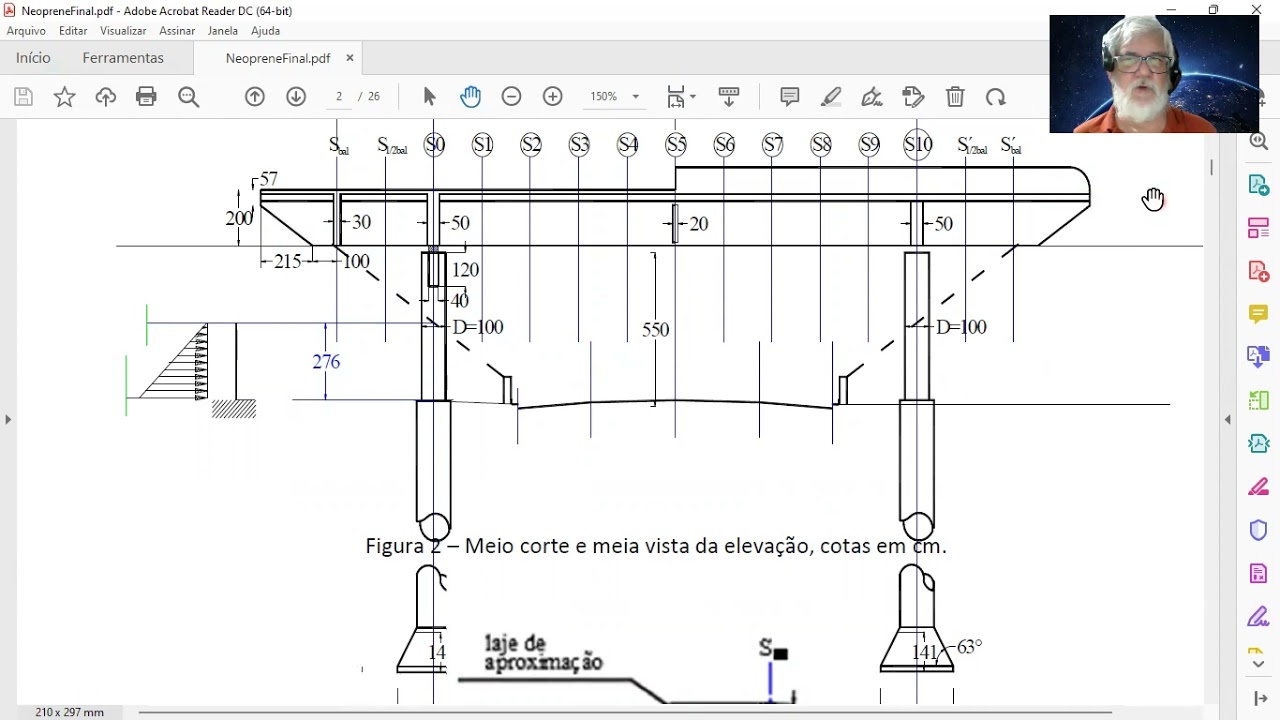This screenshot has height=720, width=1280.
Task: Zoom in with the plus button
Action: pos(553,97)
